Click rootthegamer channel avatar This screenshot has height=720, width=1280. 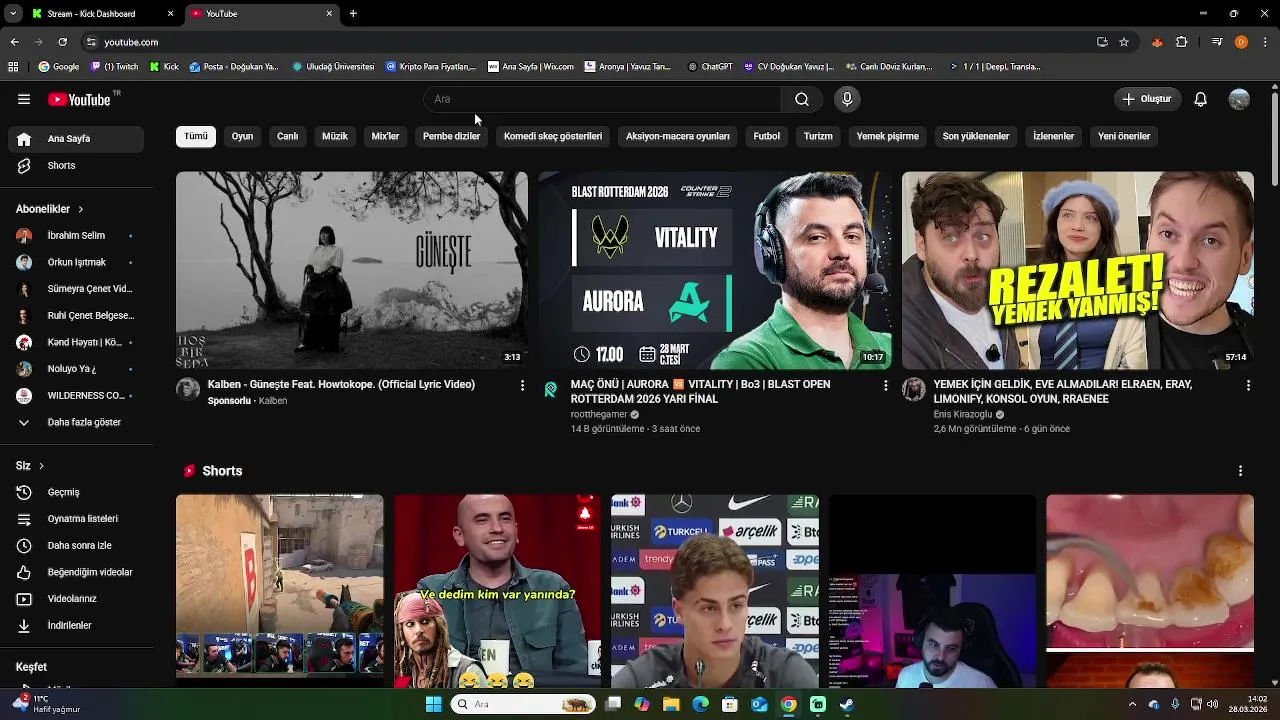coord(551,389)
